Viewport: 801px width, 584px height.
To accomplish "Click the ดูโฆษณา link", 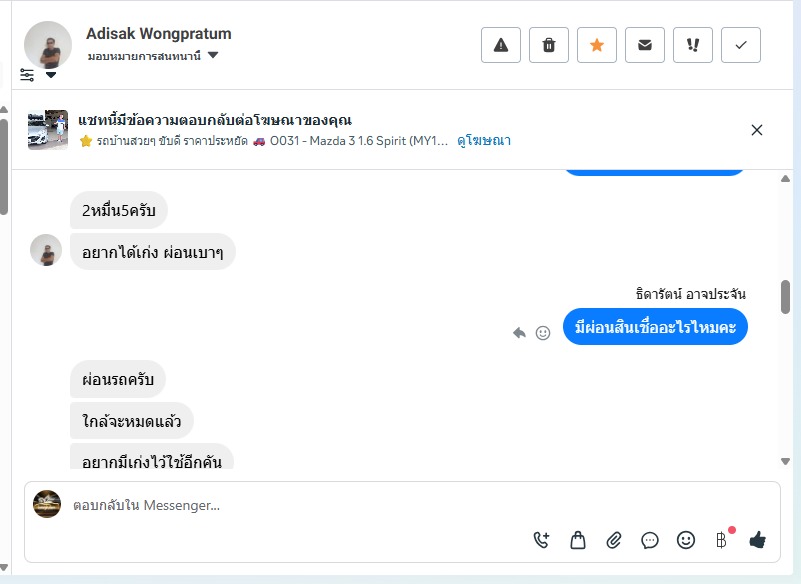I will click(x=484, y=141).
